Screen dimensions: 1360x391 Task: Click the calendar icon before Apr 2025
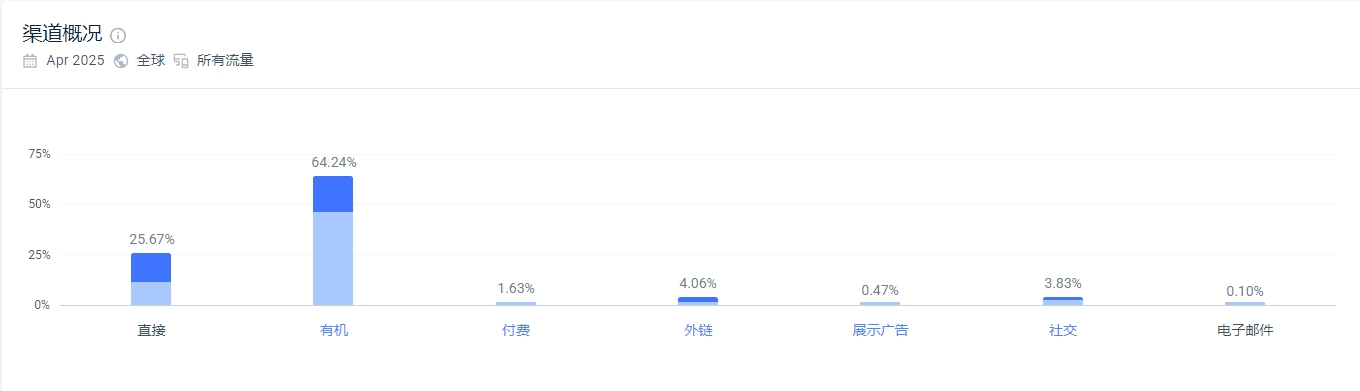coord(30,61)
